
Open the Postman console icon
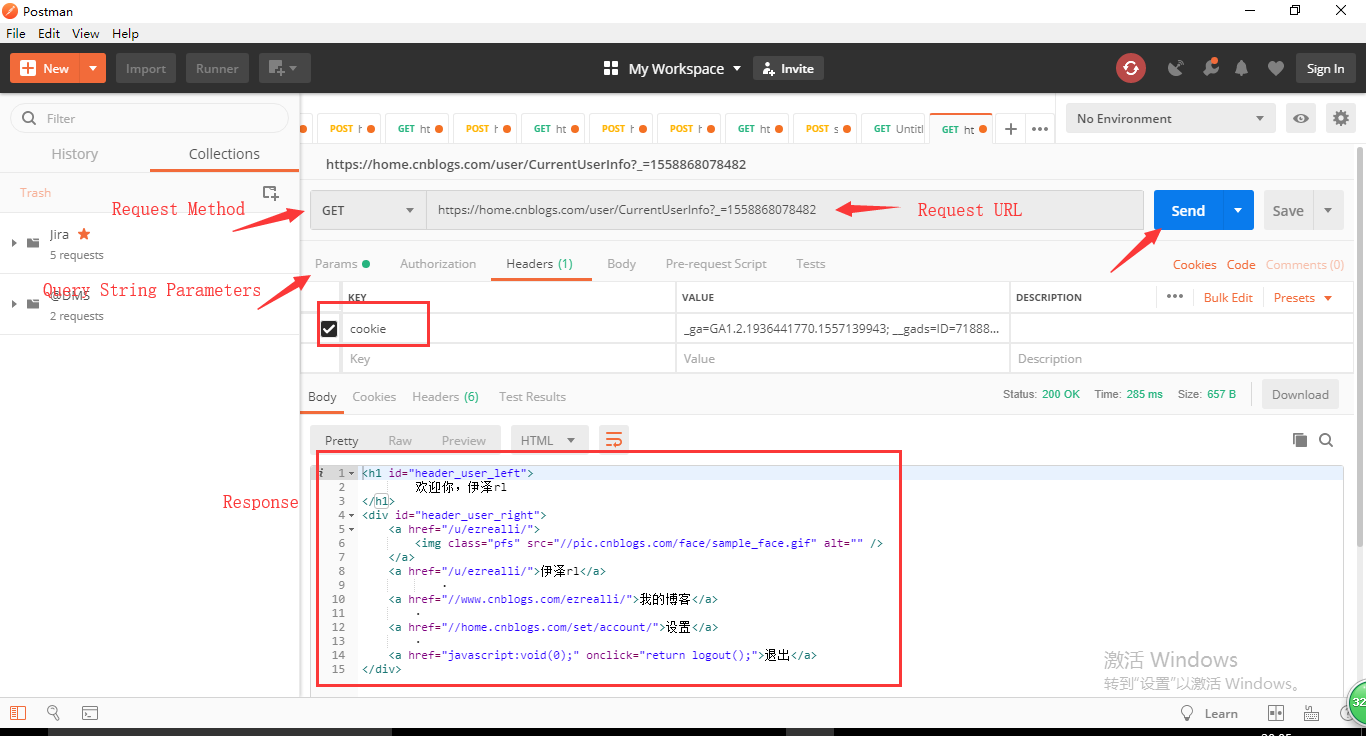90,713
